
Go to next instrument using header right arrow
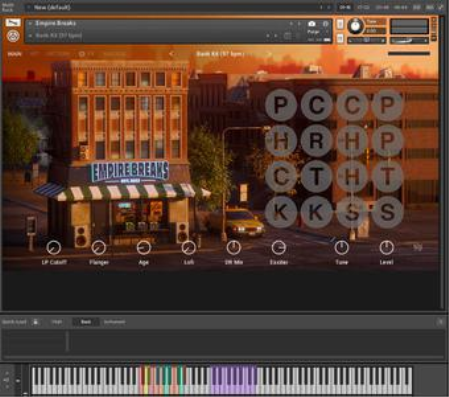[299, 24]
